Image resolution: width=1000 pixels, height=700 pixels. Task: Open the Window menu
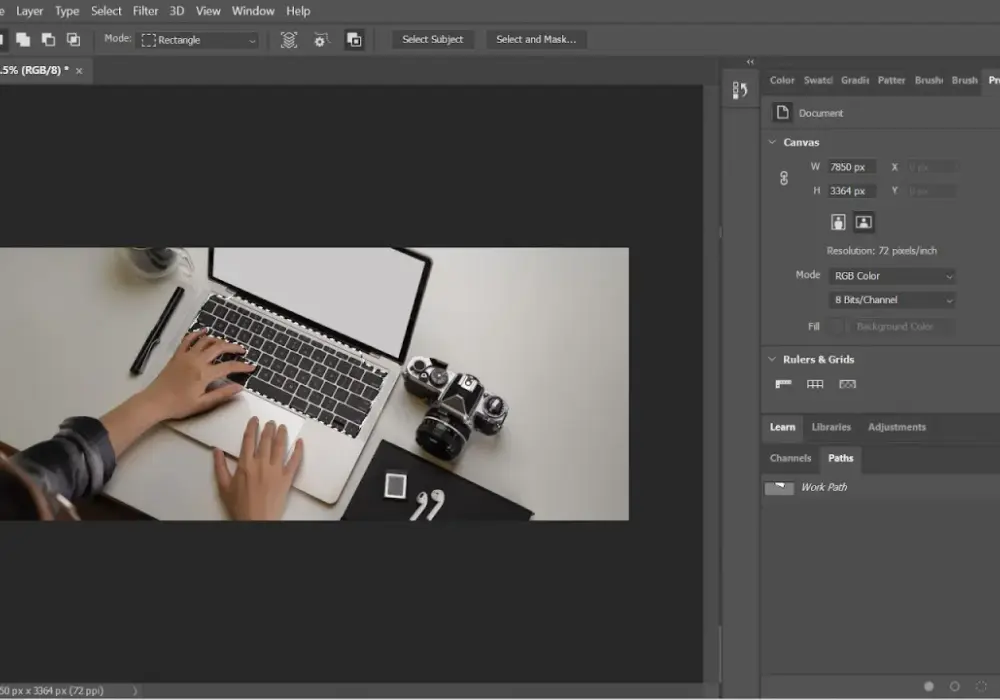pos(253,11)
